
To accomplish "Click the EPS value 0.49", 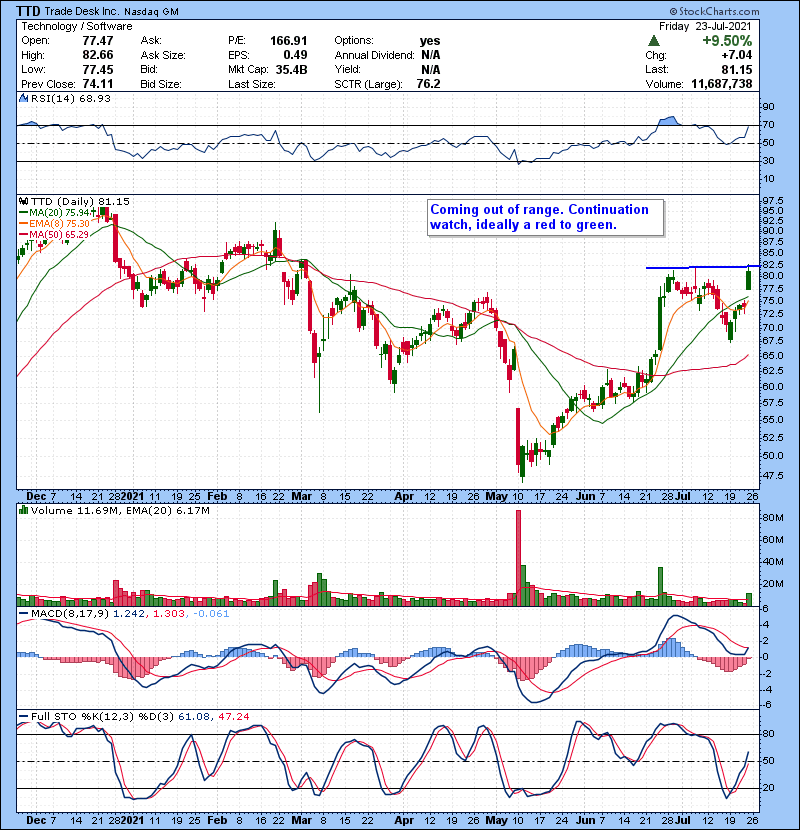I will (295, 55).
